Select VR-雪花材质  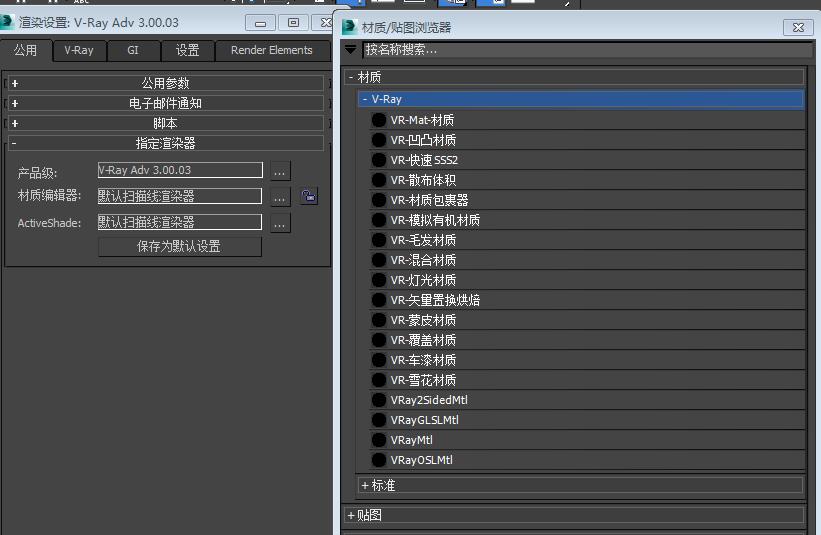click(587, 380)
